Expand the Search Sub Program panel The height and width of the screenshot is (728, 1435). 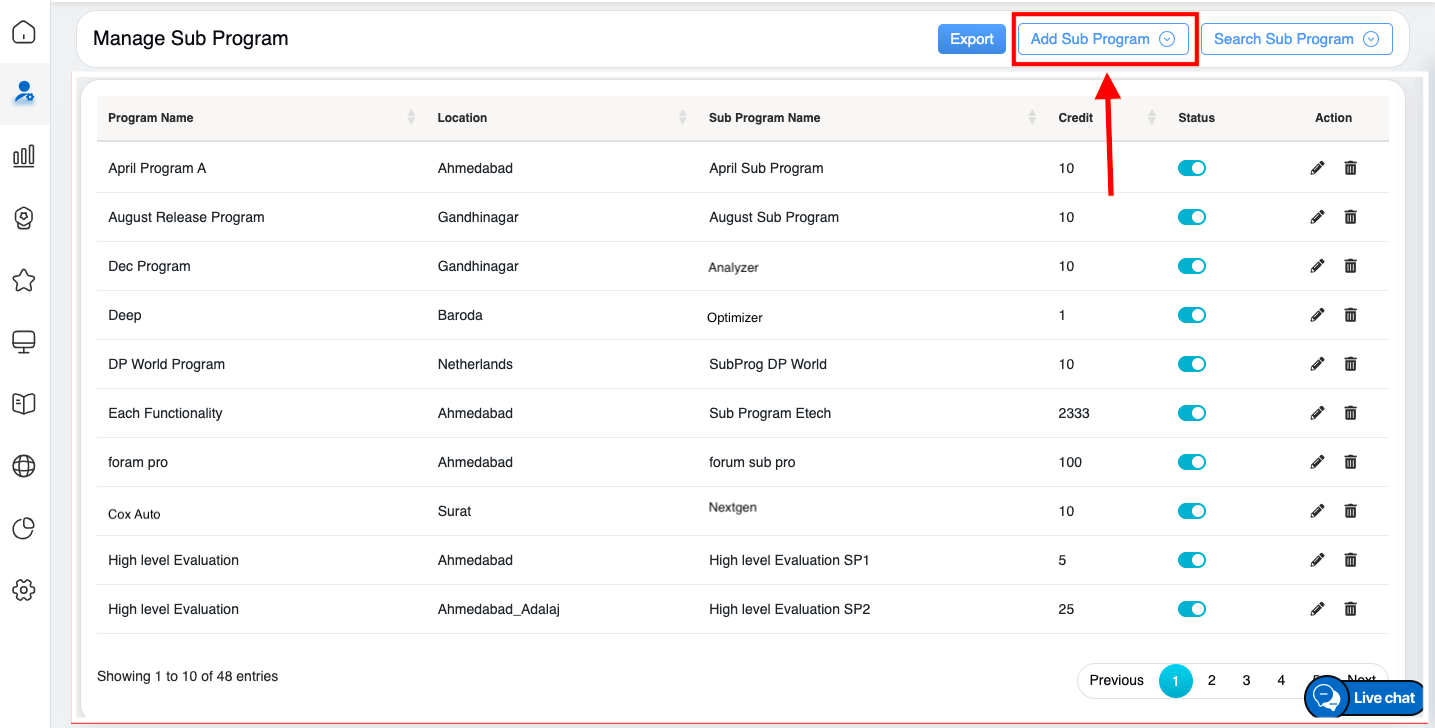tap(1295, 39)
